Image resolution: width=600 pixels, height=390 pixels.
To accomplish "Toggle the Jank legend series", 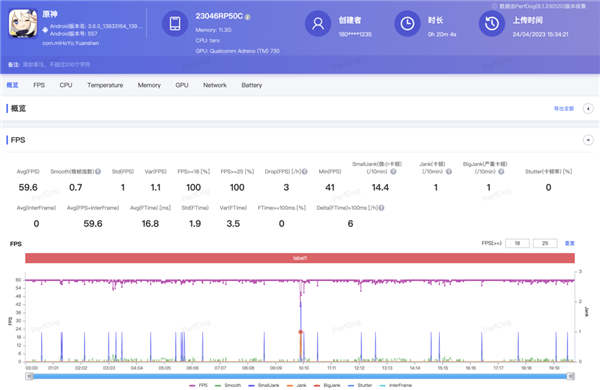I will pos(297,385).
